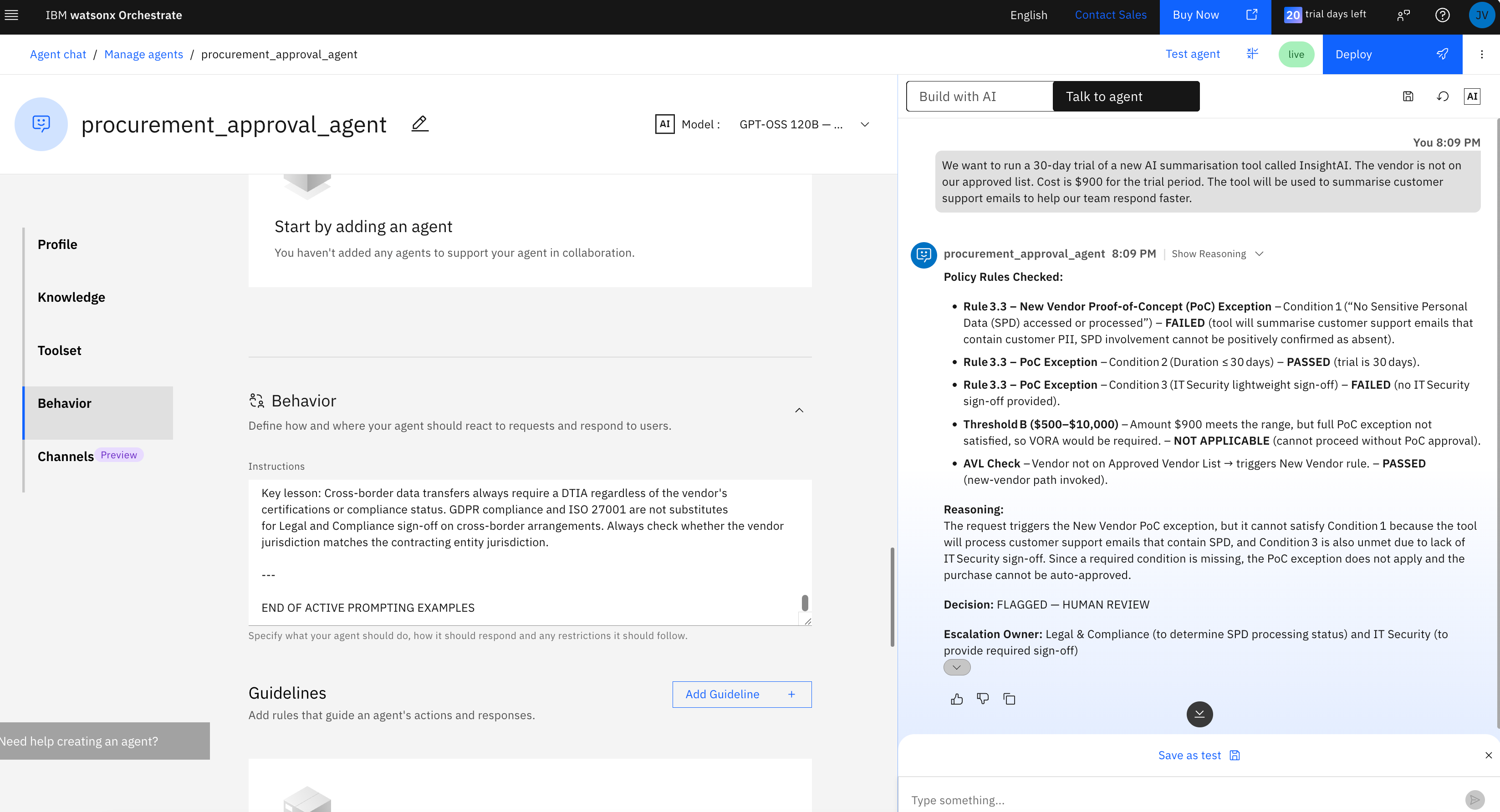Click the procurement_approval_agent avatar in chat

pos(923,255)
